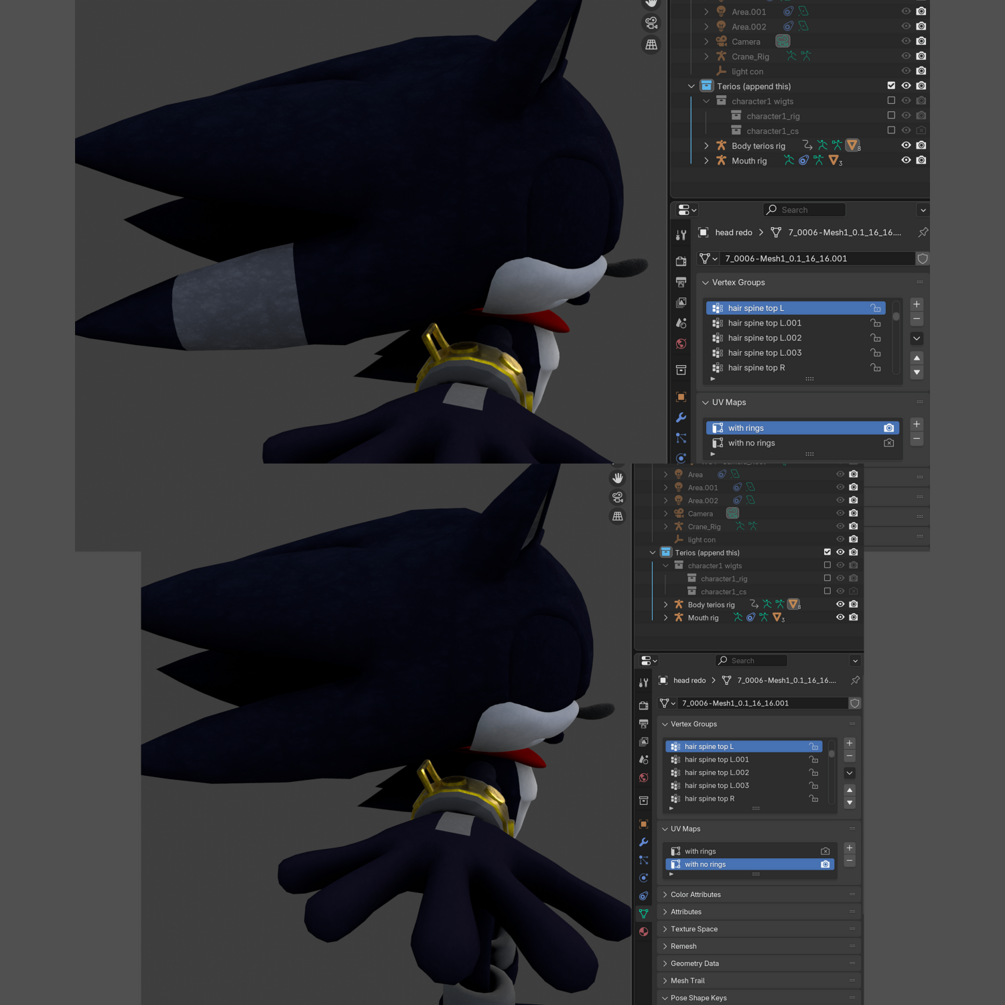Open Tool properties tab in bottom screenshot

[644, 683]
